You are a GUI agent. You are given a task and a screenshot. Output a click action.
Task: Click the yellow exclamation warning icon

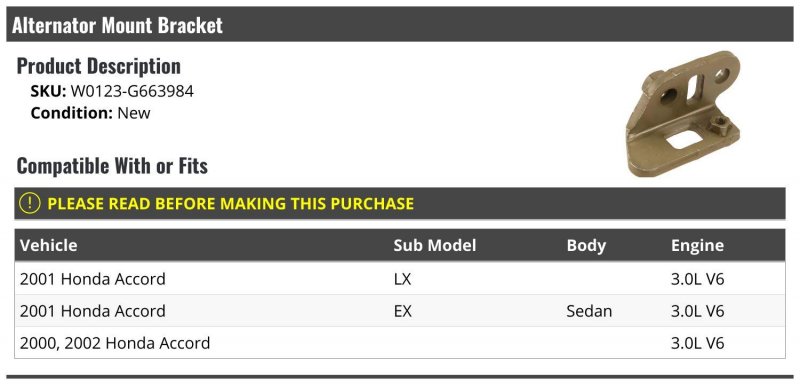(x=30, y=203)
